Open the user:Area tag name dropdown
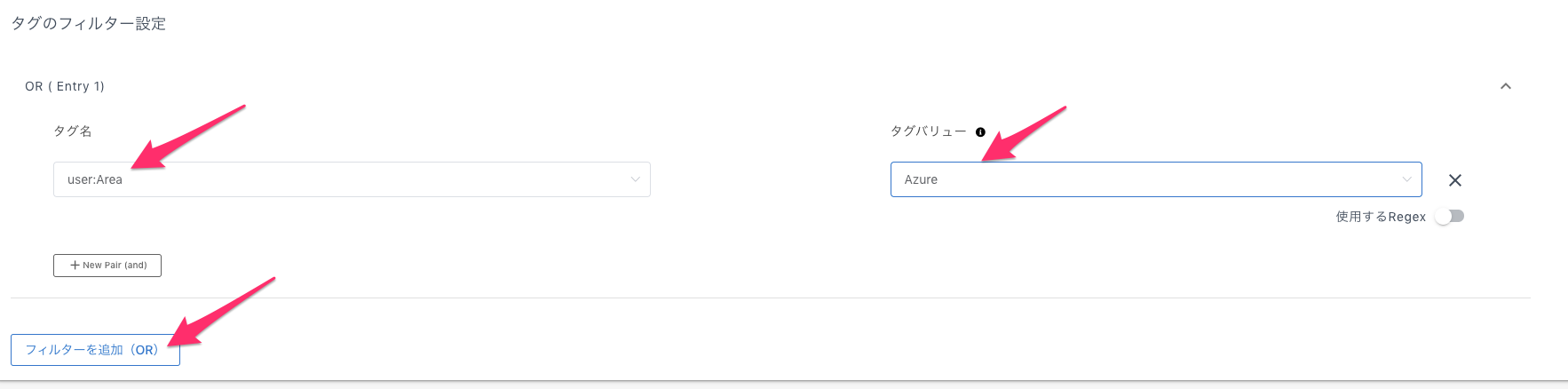Viewport: 1568px width, 389px height. tap(352, 179)
